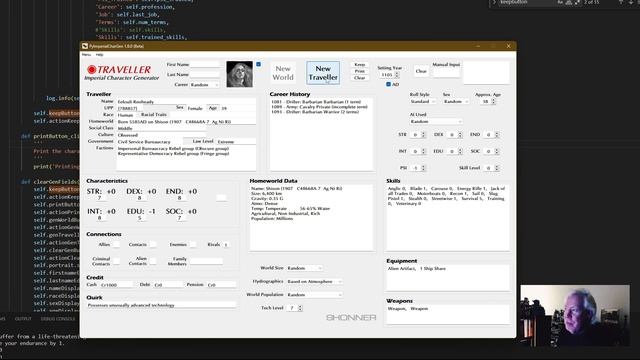Click the Keep button
640x360 pixels.
pyautogui.click(x=360, y=64)
